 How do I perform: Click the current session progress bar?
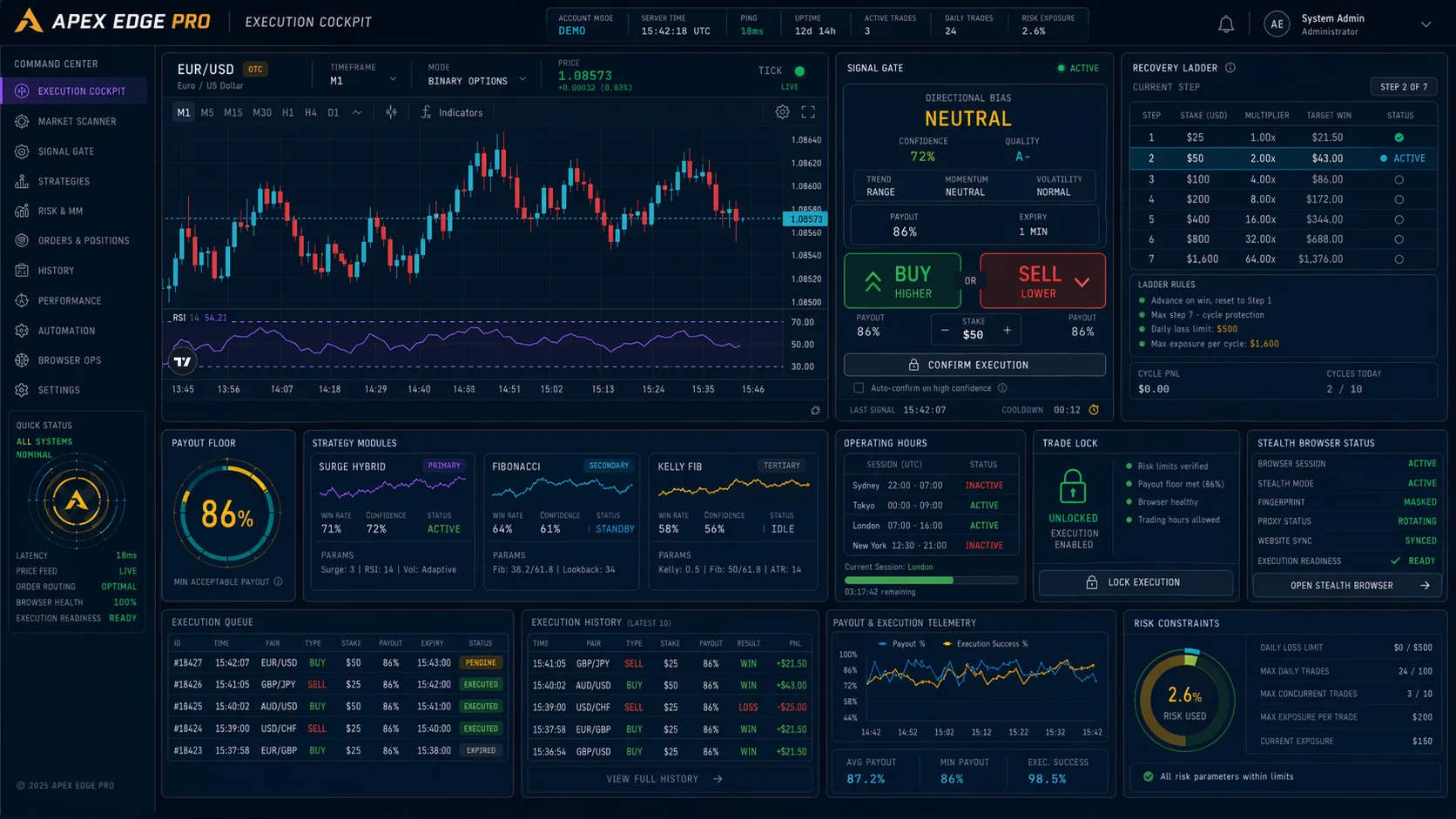point(931,580)
